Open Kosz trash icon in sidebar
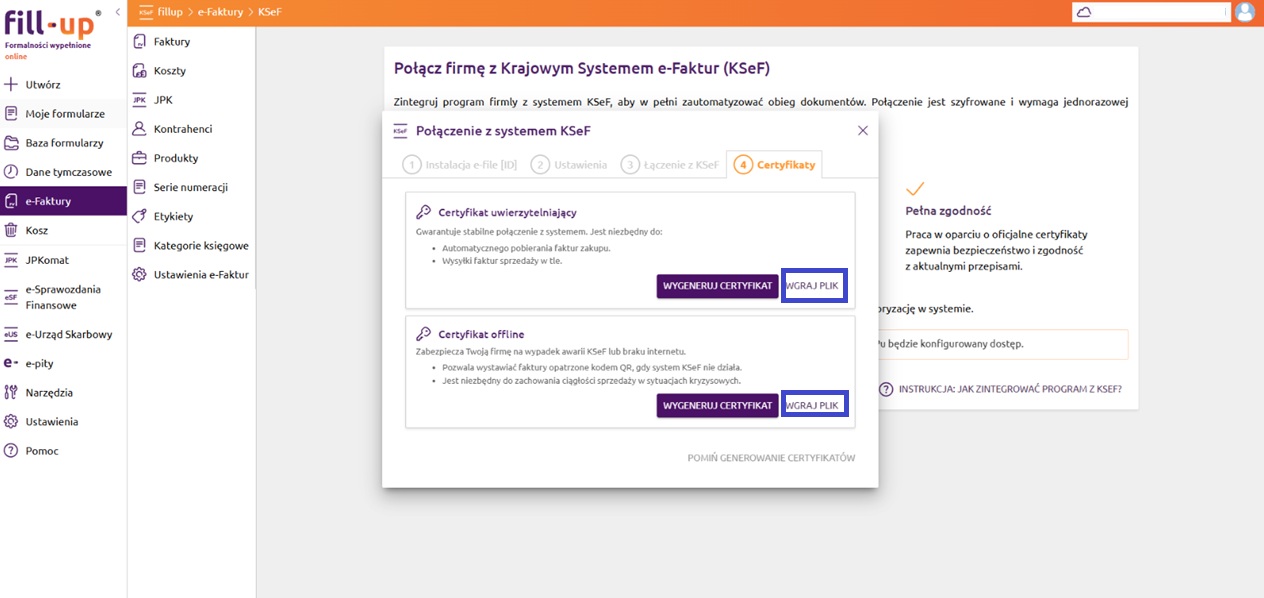 11,230
